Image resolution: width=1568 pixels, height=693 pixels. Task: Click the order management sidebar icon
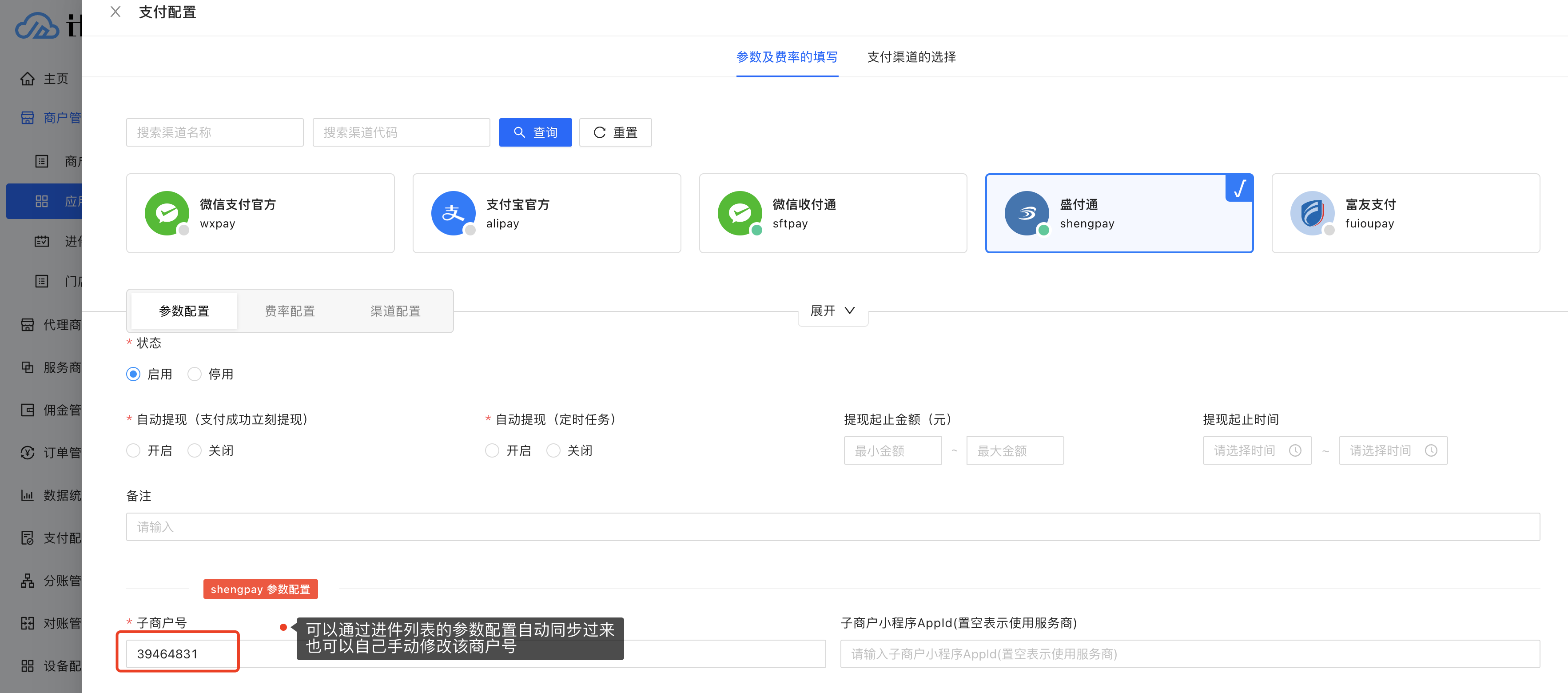click(28, 453)
